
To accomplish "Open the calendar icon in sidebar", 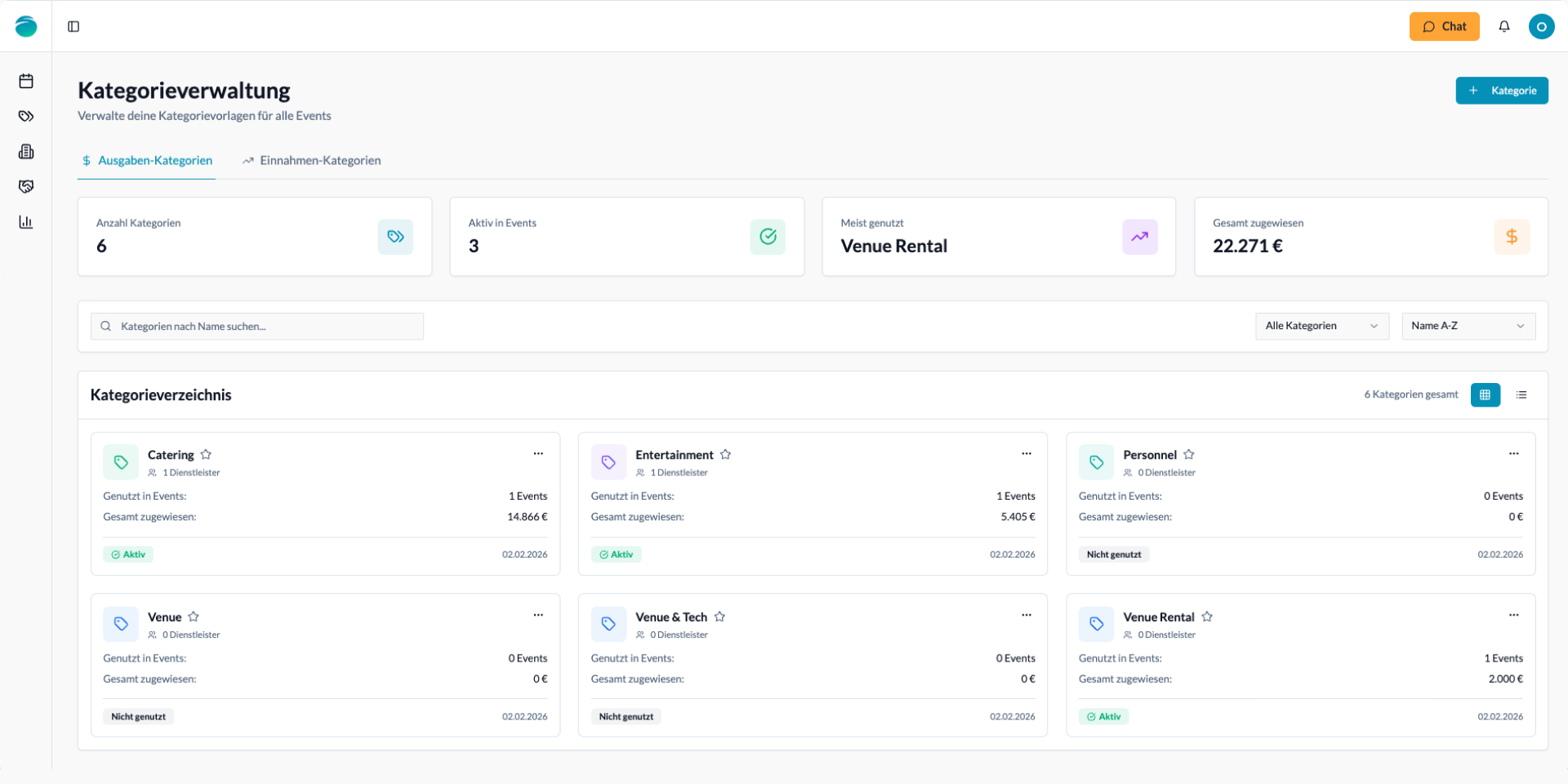I will pyautogui.click(x=26, y=81).
